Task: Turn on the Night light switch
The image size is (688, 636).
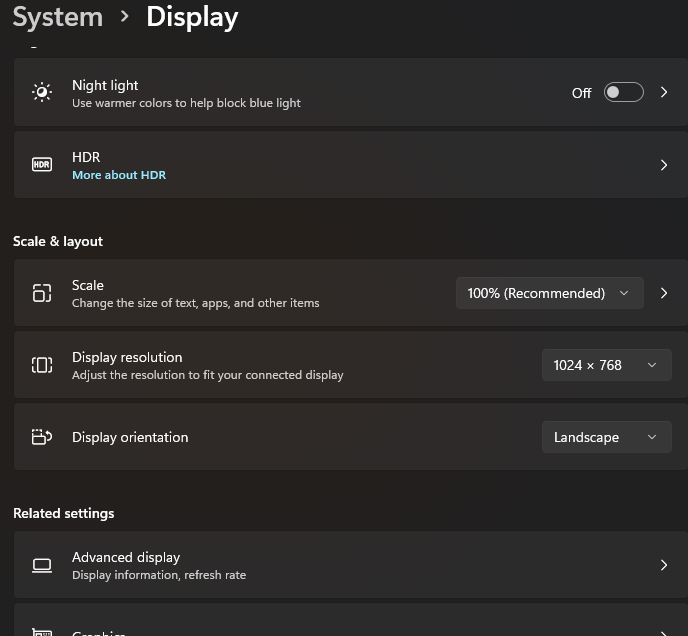Action: coord(623,93)
